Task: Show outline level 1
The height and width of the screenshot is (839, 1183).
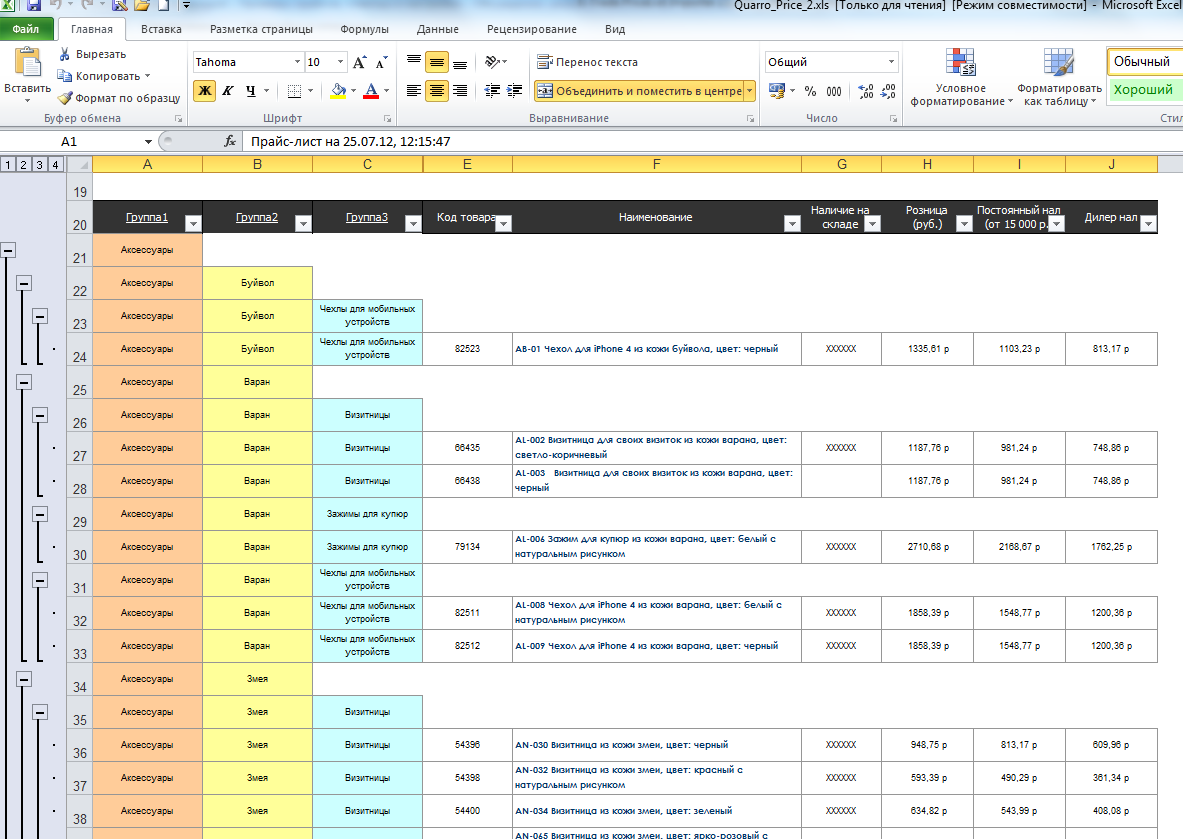Action: [x=8, y=164]
